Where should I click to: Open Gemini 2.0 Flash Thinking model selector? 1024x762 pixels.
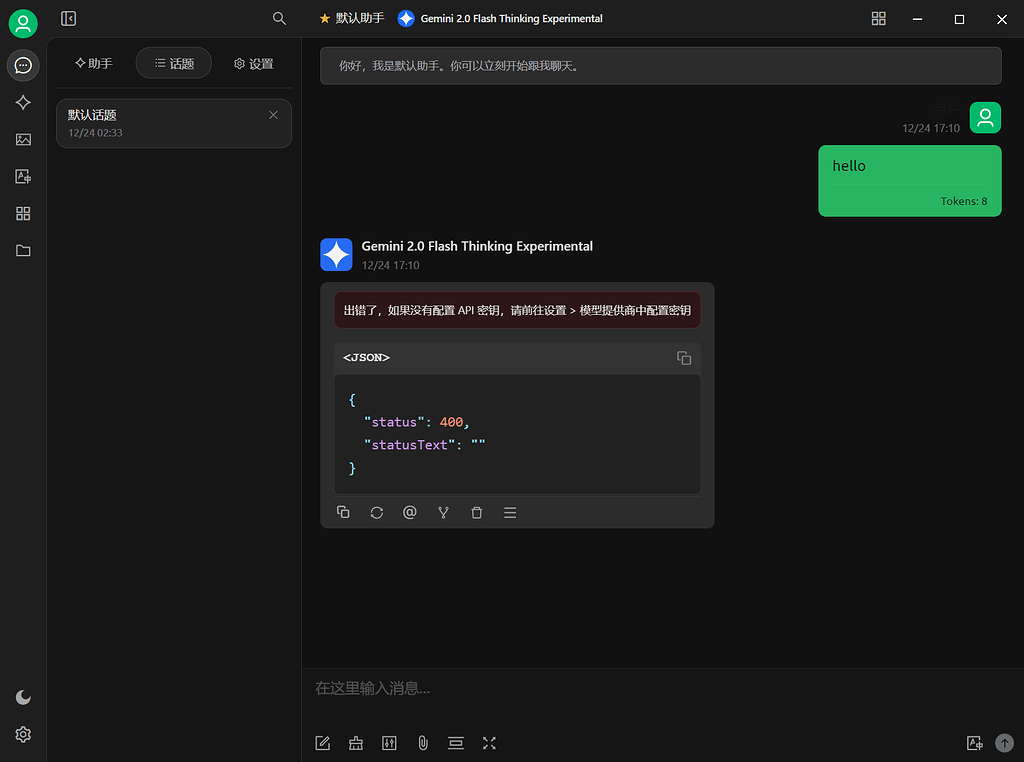pos(500,18)
